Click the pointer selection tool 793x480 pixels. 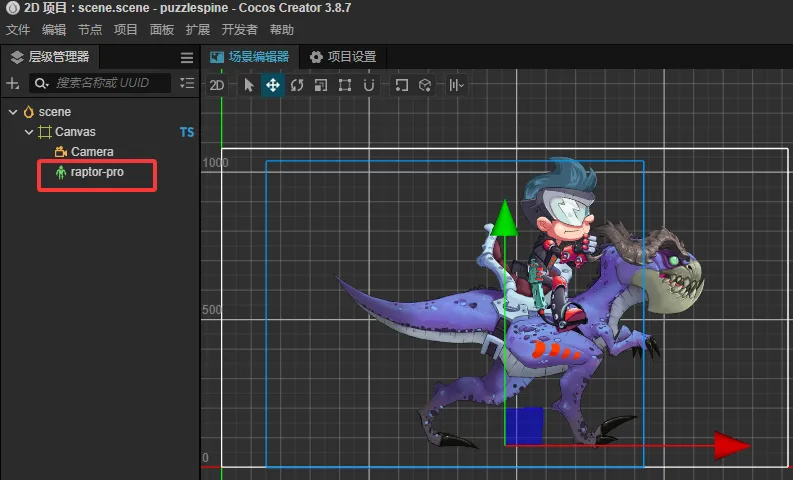click(x=249, y=86)
